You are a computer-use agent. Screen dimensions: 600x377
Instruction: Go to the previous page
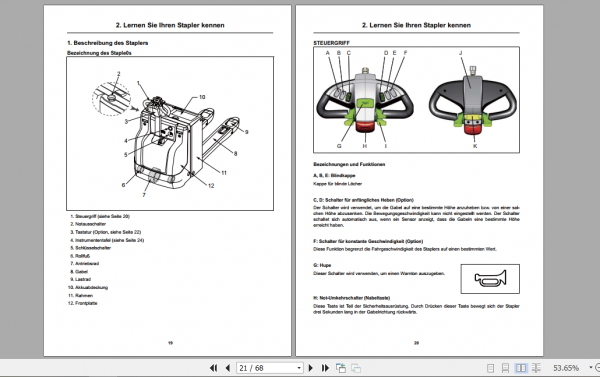click(x=228, y=368)
